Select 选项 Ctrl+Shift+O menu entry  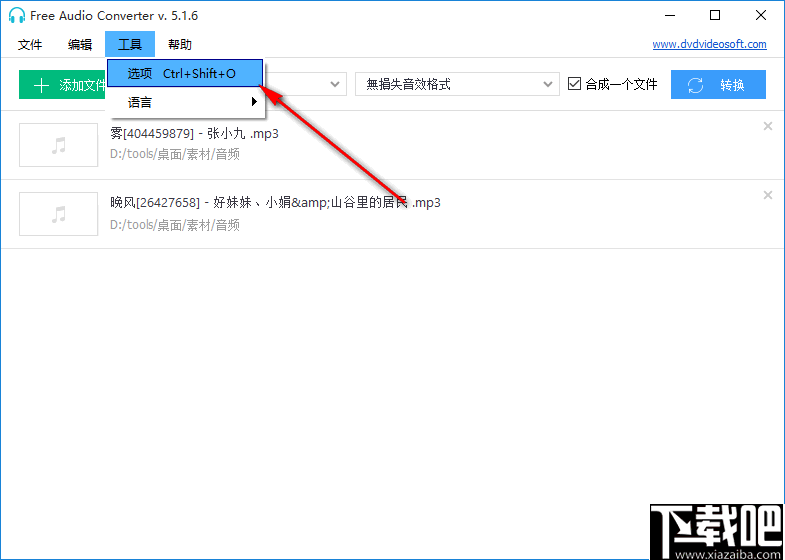(x=185, y=74)
